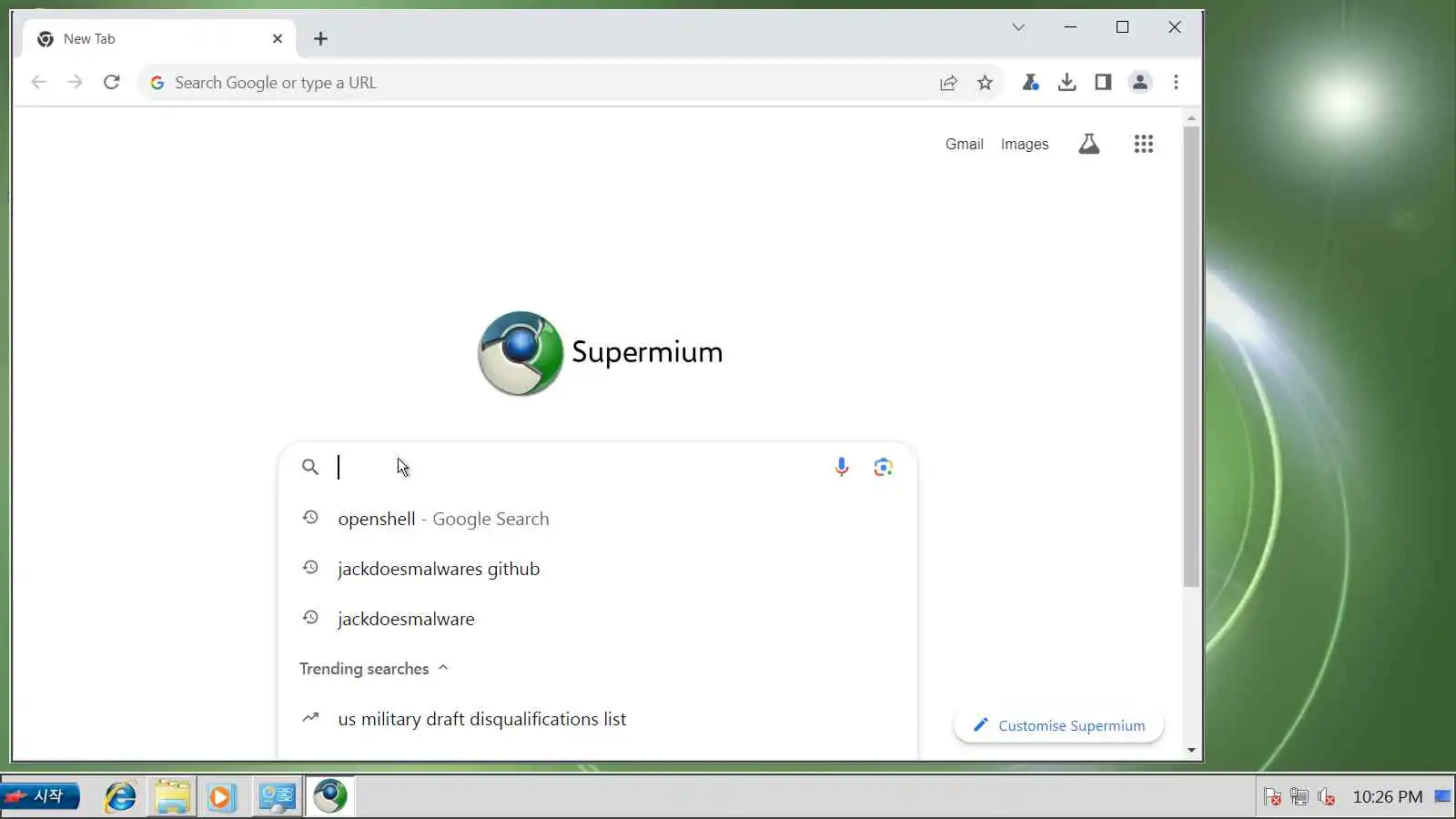Bookmark this tab with the star icon
Viewport: 1456px width, 819px height.
pos(985,83)
